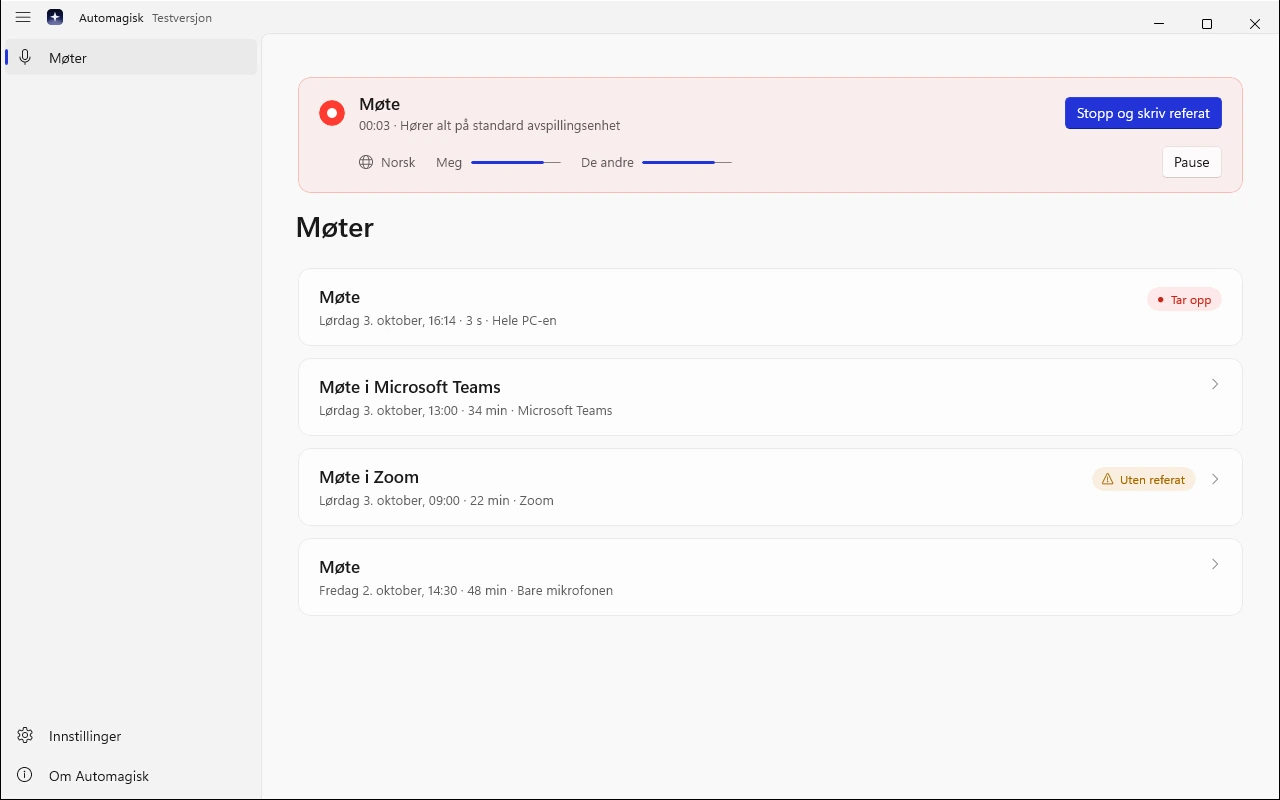Click the info icon for Om Automagisk
This screenshot has width=1280, height=800.
pyautogui.click(x=26, y=776)
